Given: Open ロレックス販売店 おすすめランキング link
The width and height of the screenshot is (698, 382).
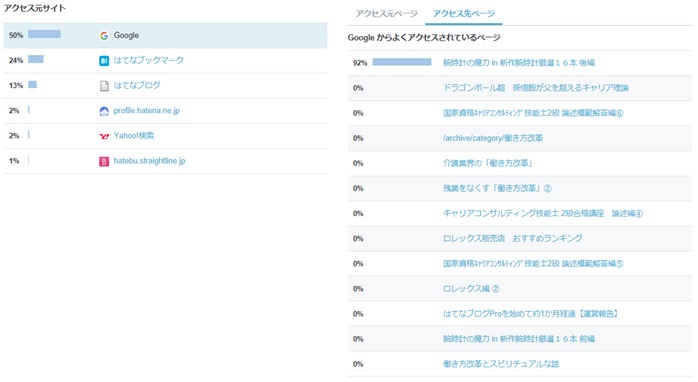Looking at the screenshot, I should point(512,238).
